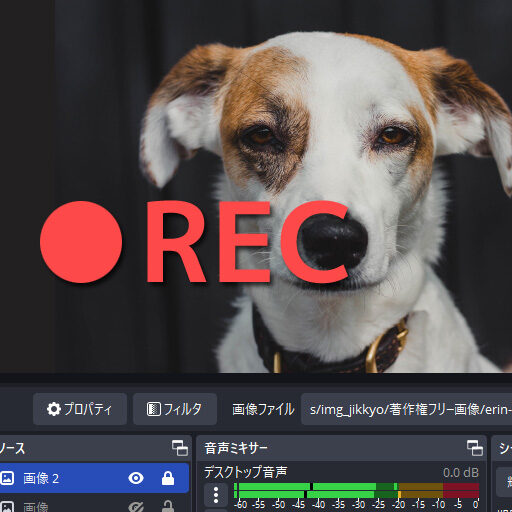Click the 0.0 dB volume readout
Image resolution: width=512 pixels, height=512 pixels.
point(461,472)
